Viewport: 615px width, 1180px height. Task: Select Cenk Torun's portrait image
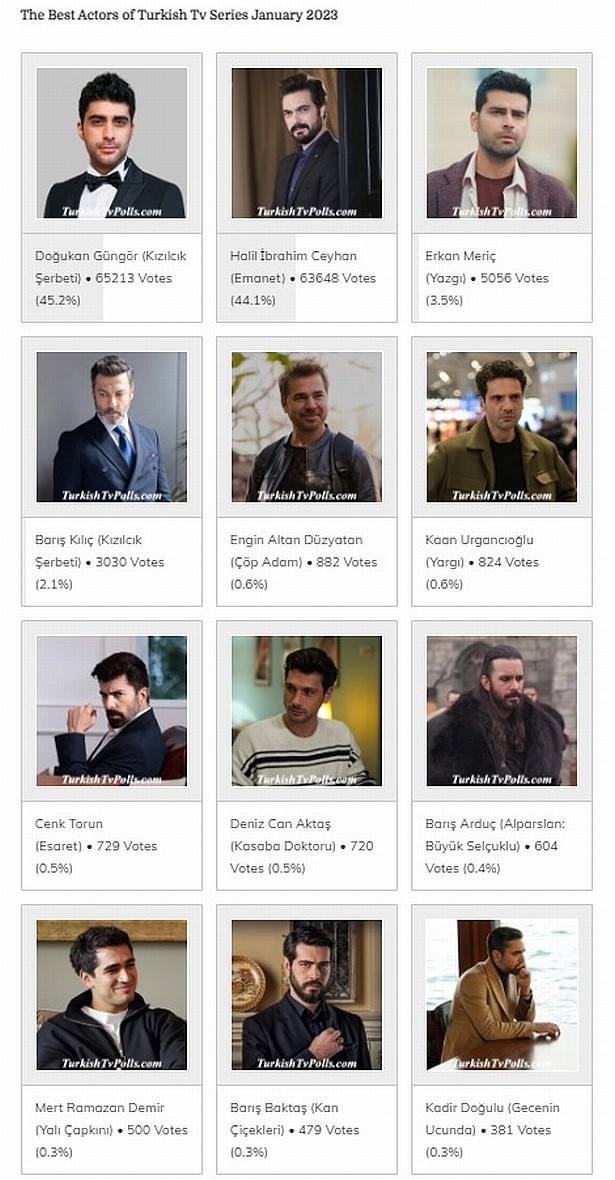click(112, 711)
